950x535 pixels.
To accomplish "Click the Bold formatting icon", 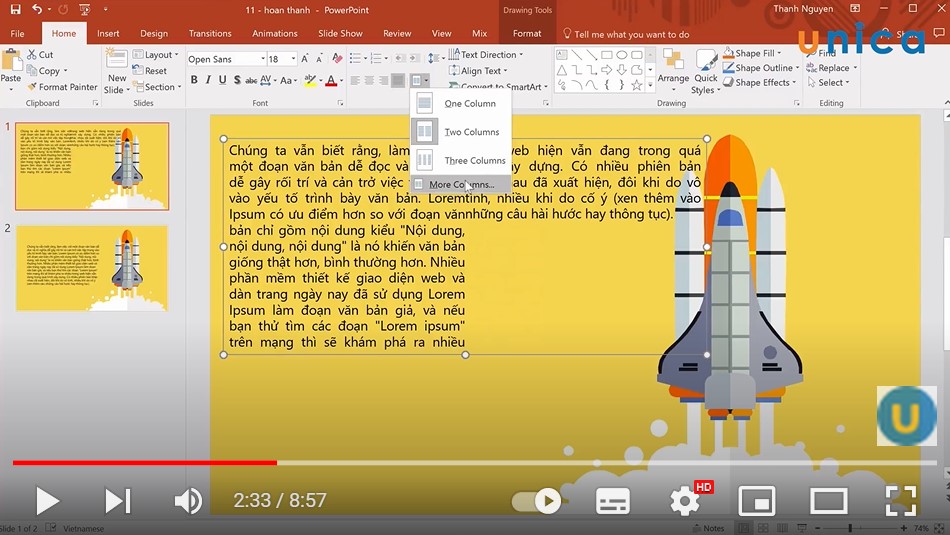I will click(x=194, y=80).
